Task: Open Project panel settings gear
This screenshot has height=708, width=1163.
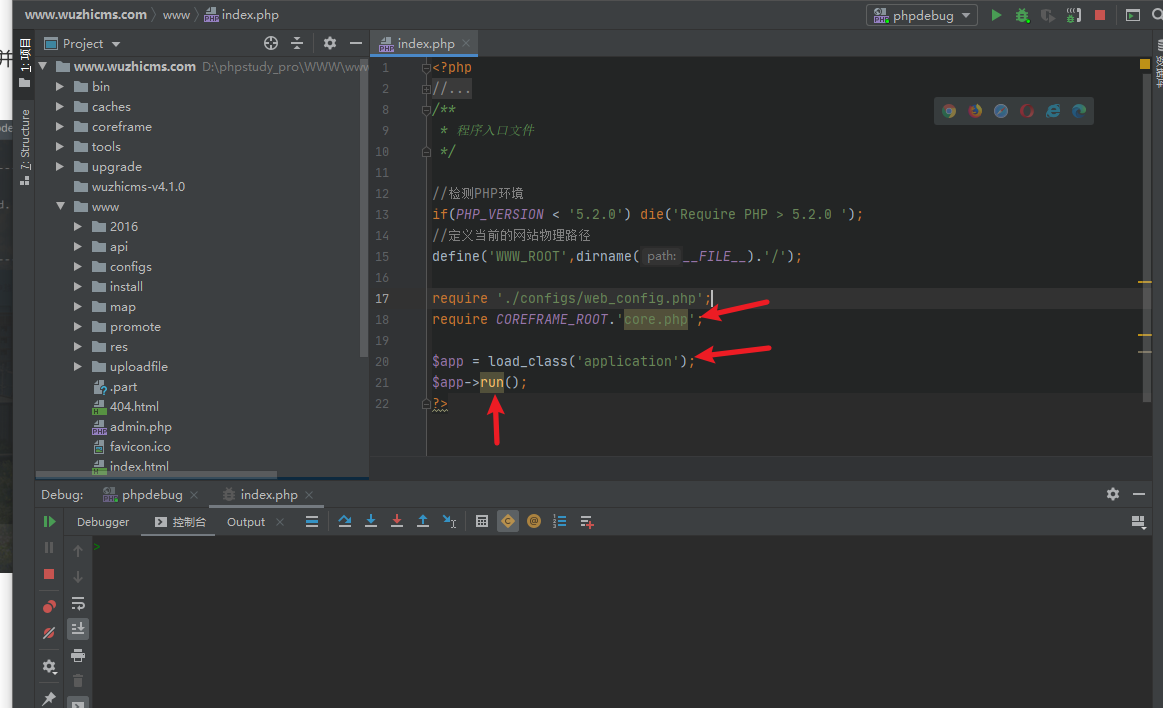Action: point(330,43)
